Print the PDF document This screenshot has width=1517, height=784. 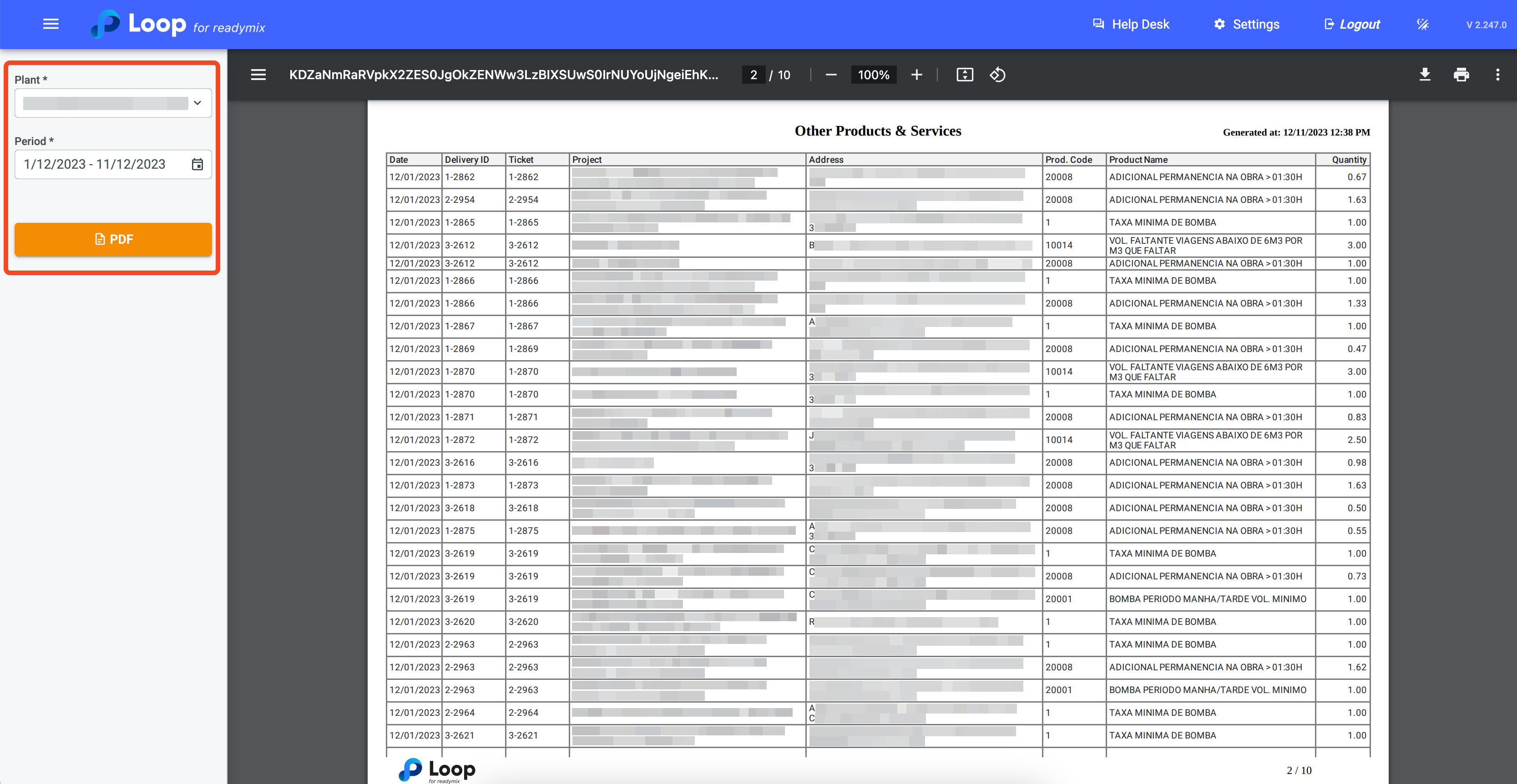pyautogui.click(x=1461, y=75)
